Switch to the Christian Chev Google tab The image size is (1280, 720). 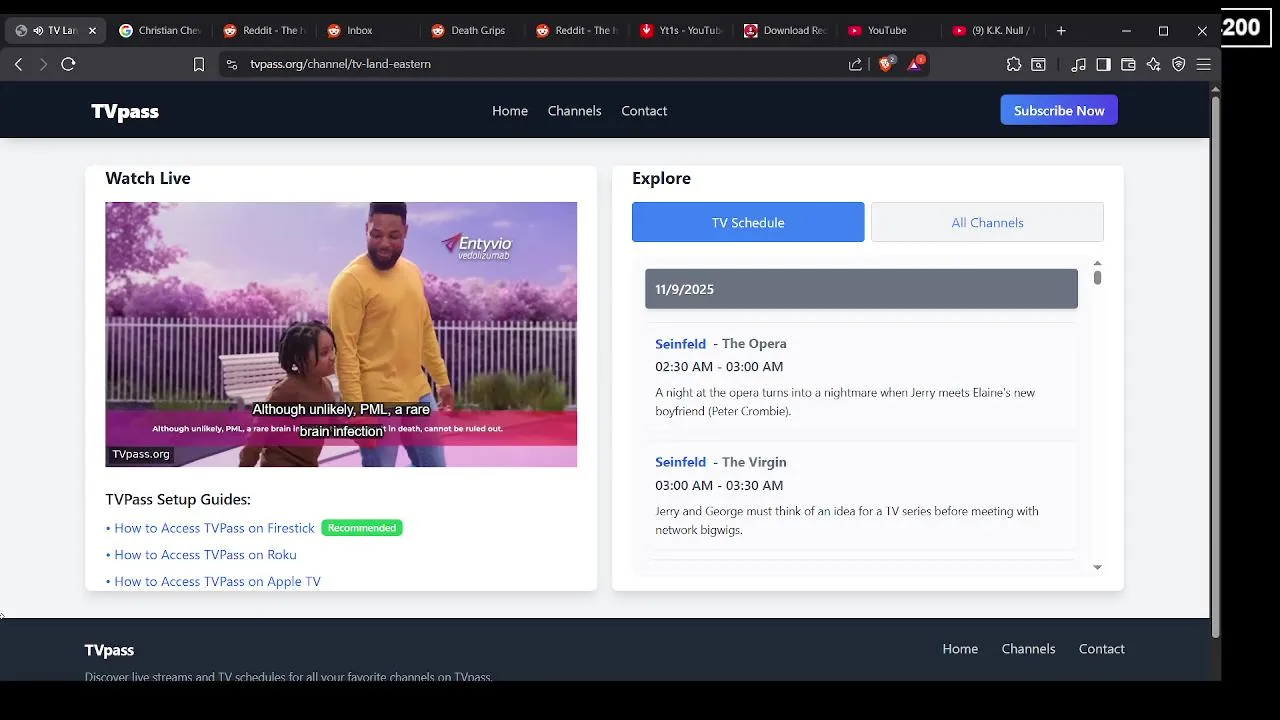160,31
